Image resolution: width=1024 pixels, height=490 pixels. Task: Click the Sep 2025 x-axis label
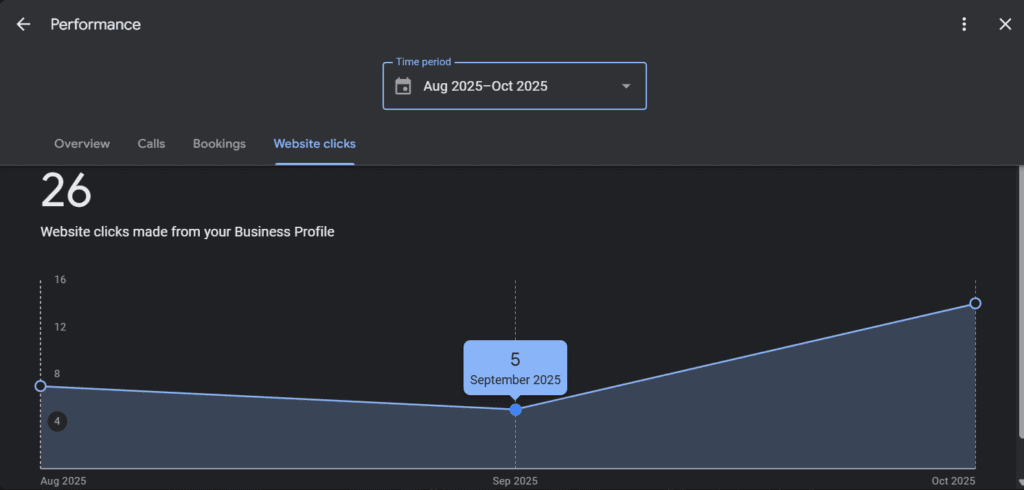[515, 481]
